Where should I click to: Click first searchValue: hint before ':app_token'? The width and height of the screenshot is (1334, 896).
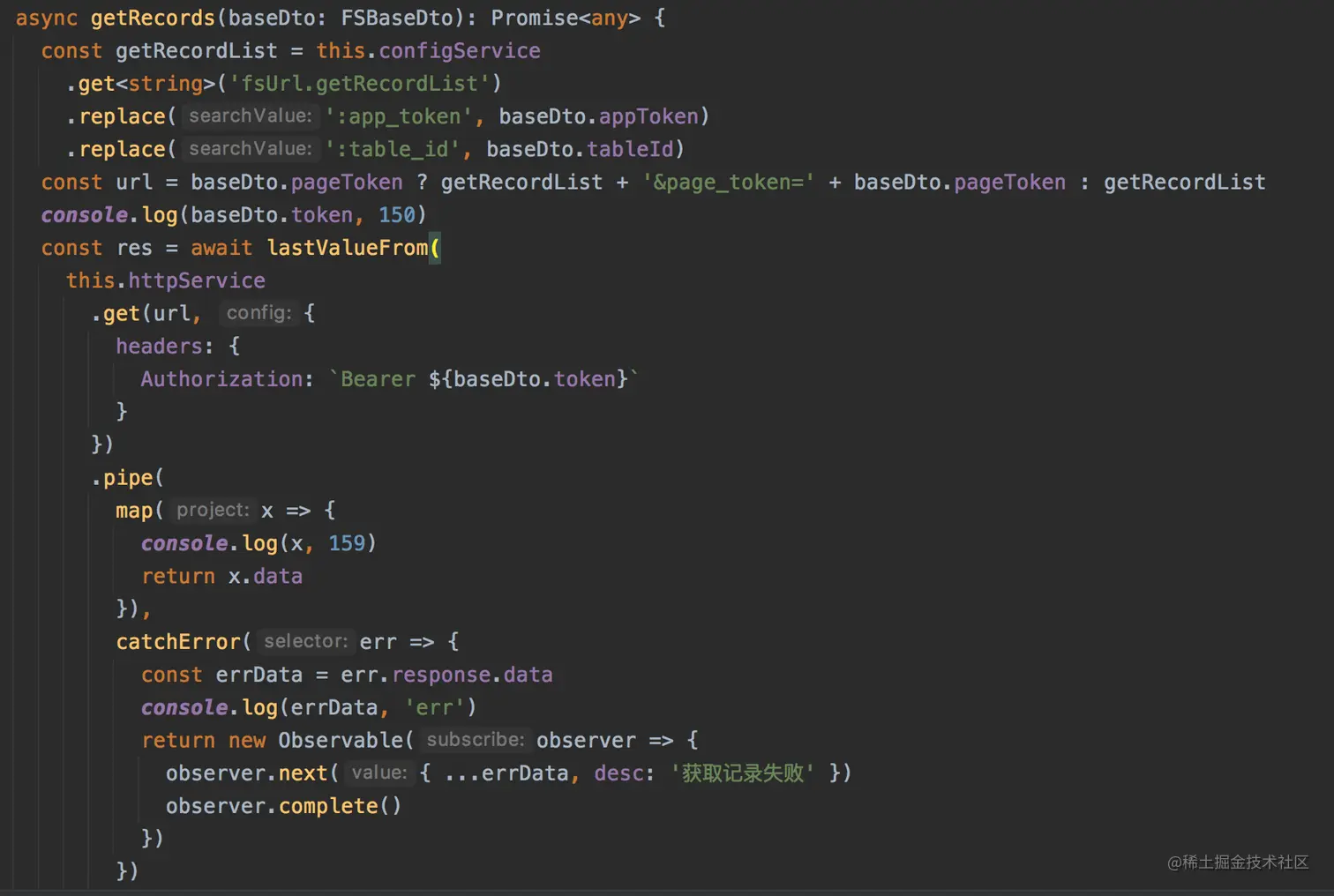click(x=250, y=116)
